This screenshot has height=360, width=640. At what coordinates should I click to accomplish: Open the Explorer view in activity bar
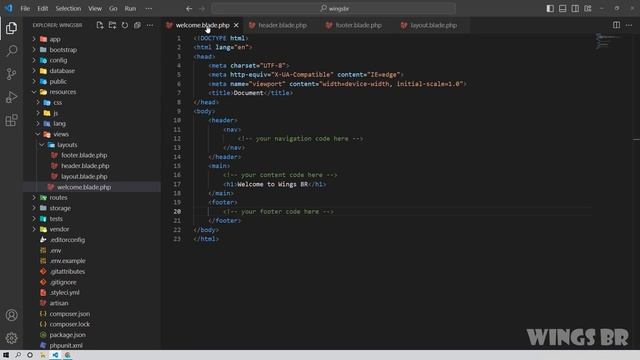pos(11,28)
